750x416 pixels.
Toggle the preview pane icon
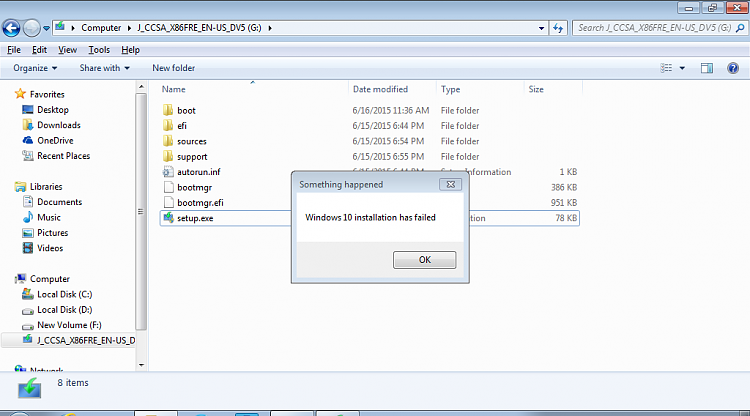707,68
